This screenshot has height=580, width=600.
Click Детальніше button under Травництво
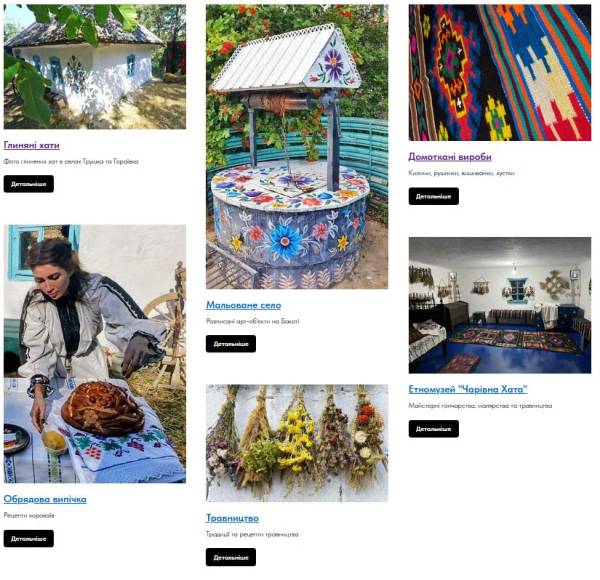point(231,557)
